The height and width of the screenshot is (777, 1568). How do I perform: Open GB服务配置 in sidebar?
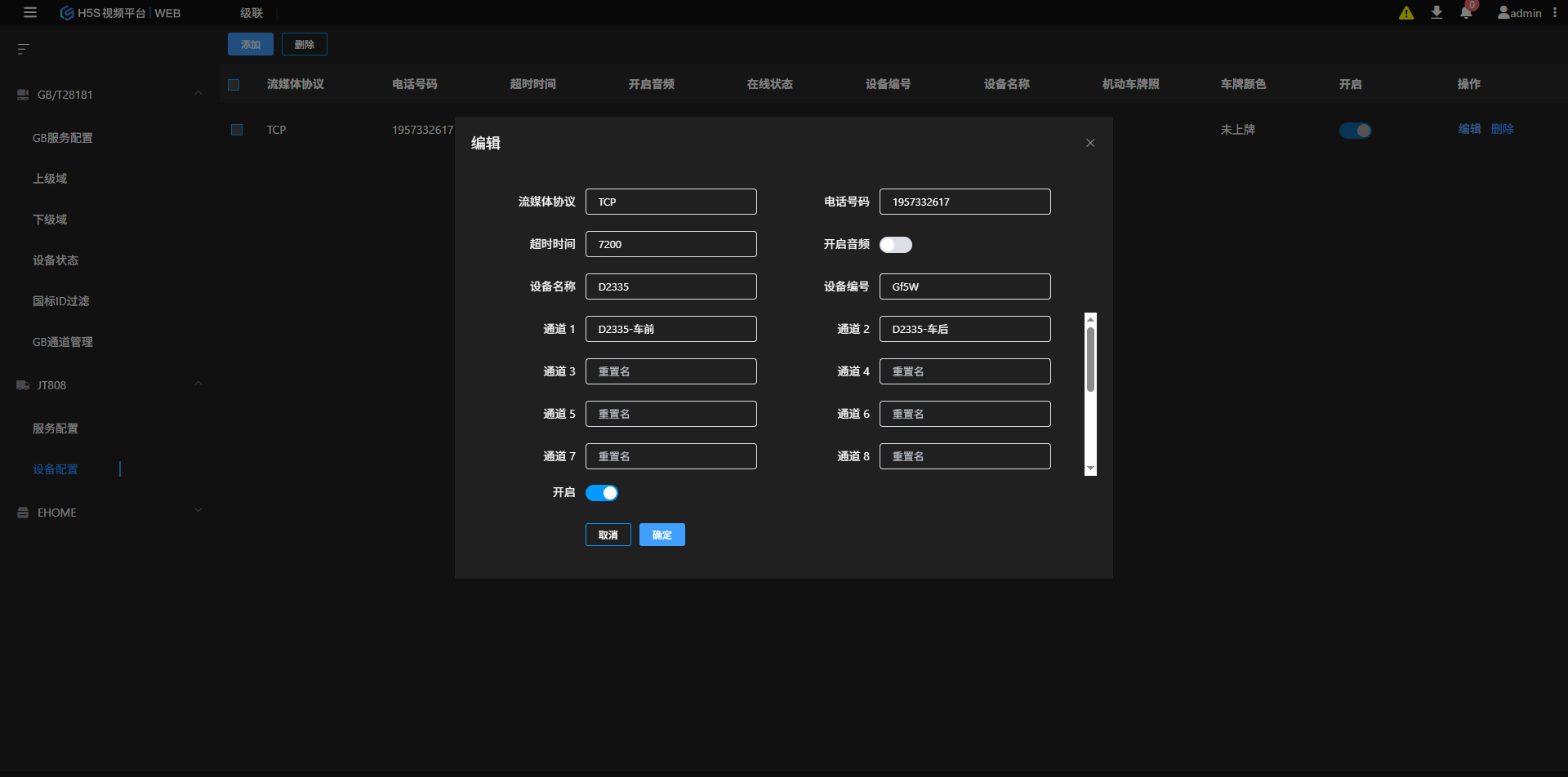pyautogui.click(x=63, y=138)
